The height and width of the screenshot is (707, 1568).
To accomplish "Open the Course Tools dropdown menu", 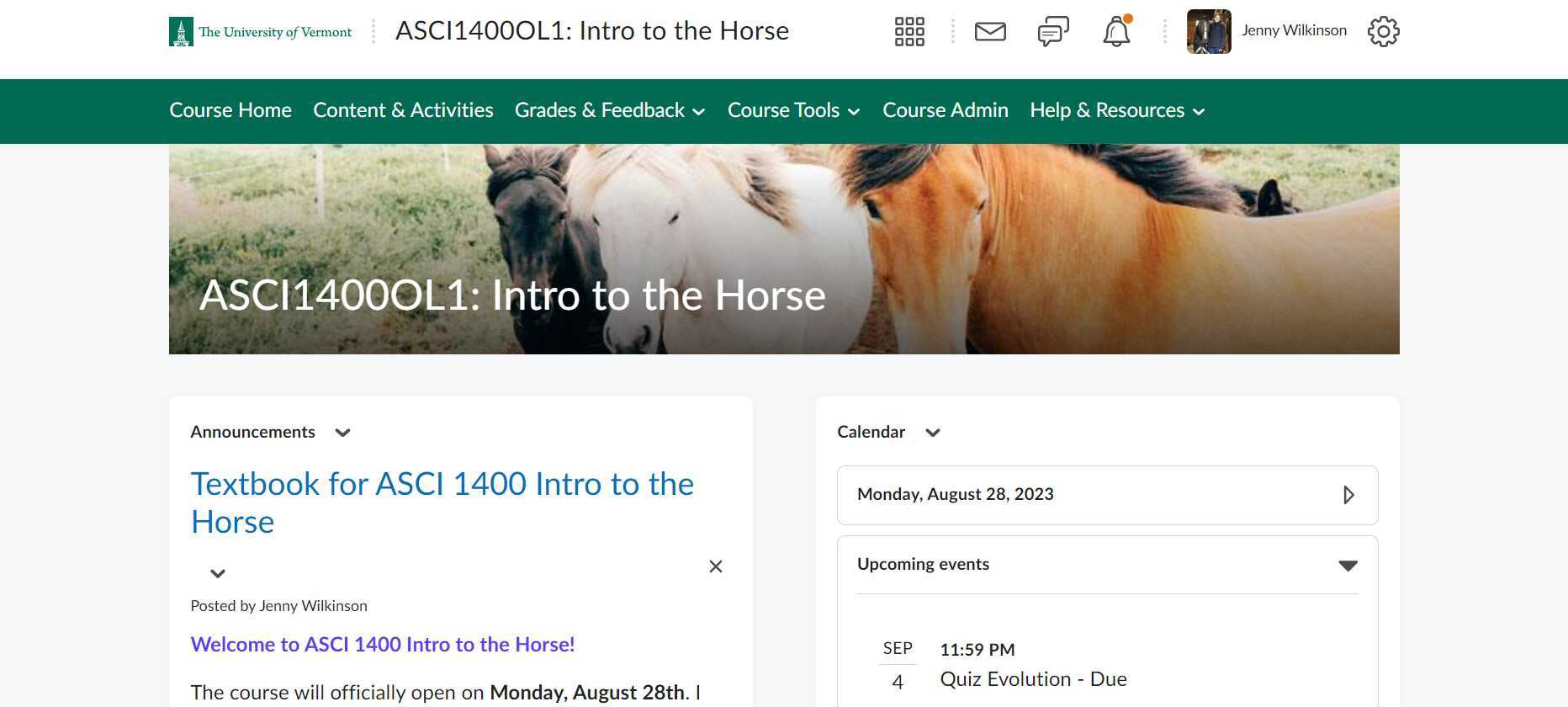I will pyautogui.click(x=793, y=111).
